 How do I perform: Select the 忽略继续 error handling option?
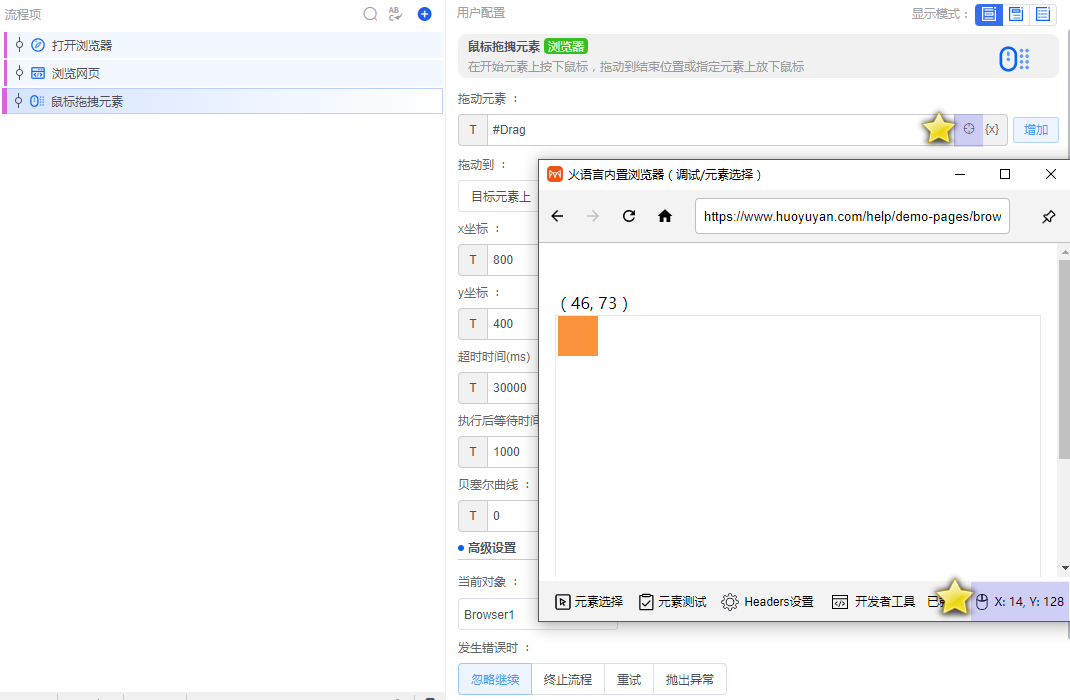coord(494,679)
